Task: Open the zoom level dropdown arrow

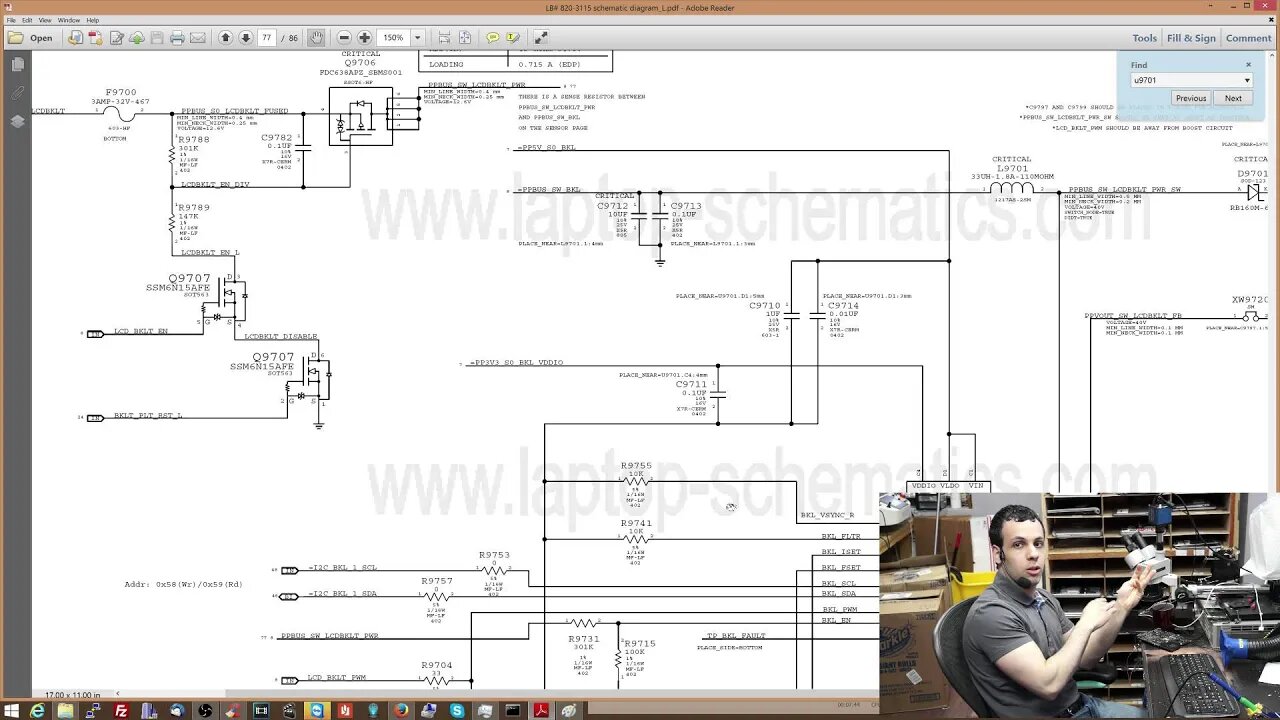Action: coord(417,38)
